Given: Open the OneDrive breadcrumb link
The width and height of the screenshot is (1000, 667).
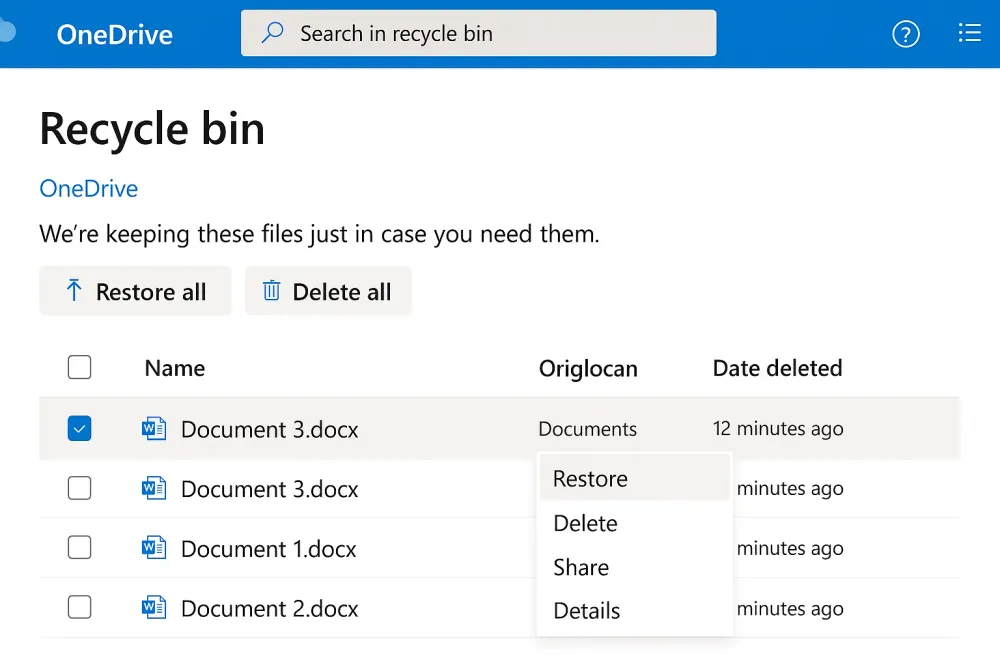Looking at the screenshot, I should pyautogui.click(x=88, y=188).
